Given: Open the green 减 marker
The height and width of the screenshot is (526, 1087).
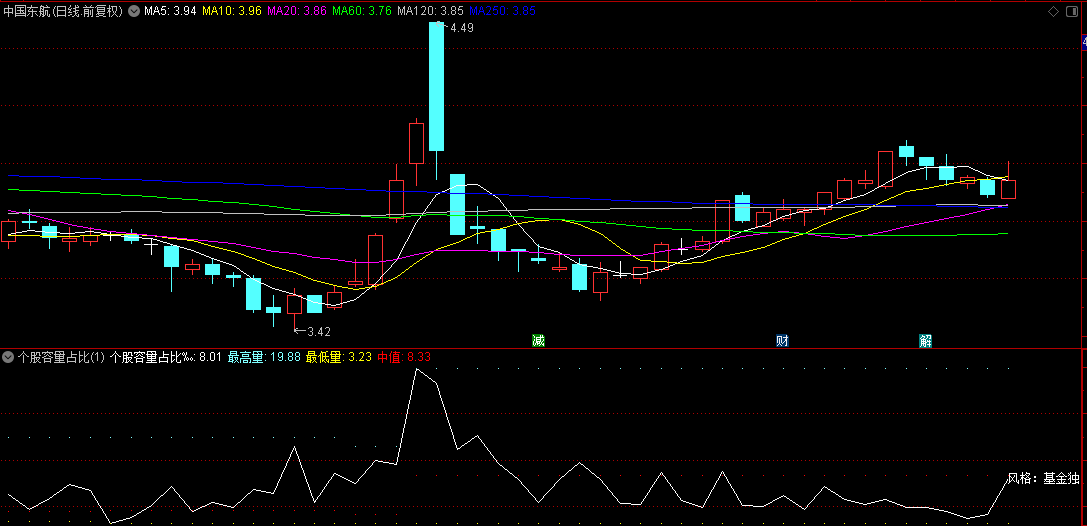Looking at the screenshot, I should click(x=538, y=340).
